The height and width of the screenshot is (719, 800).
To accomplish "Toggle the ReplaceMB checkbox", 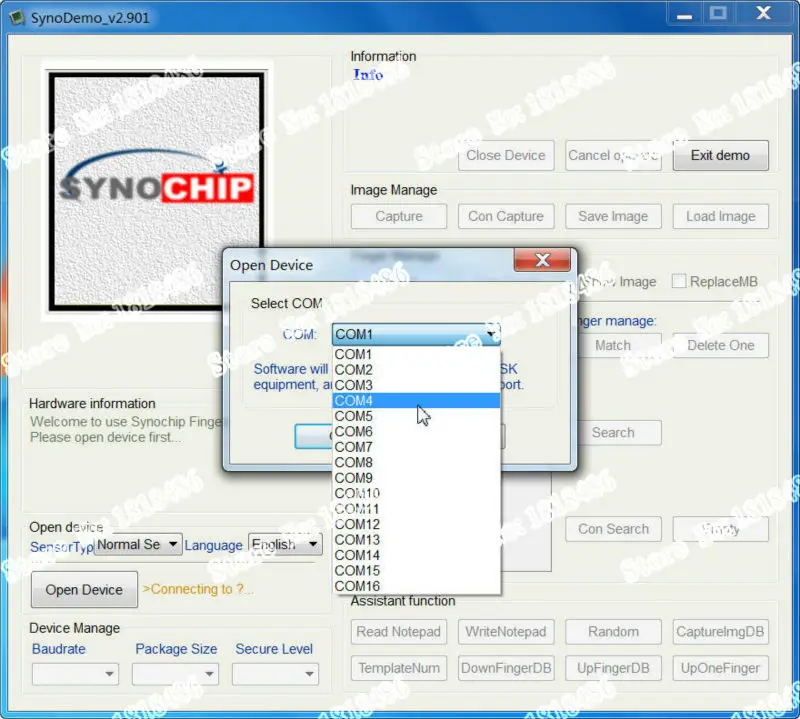I will 679,281.
